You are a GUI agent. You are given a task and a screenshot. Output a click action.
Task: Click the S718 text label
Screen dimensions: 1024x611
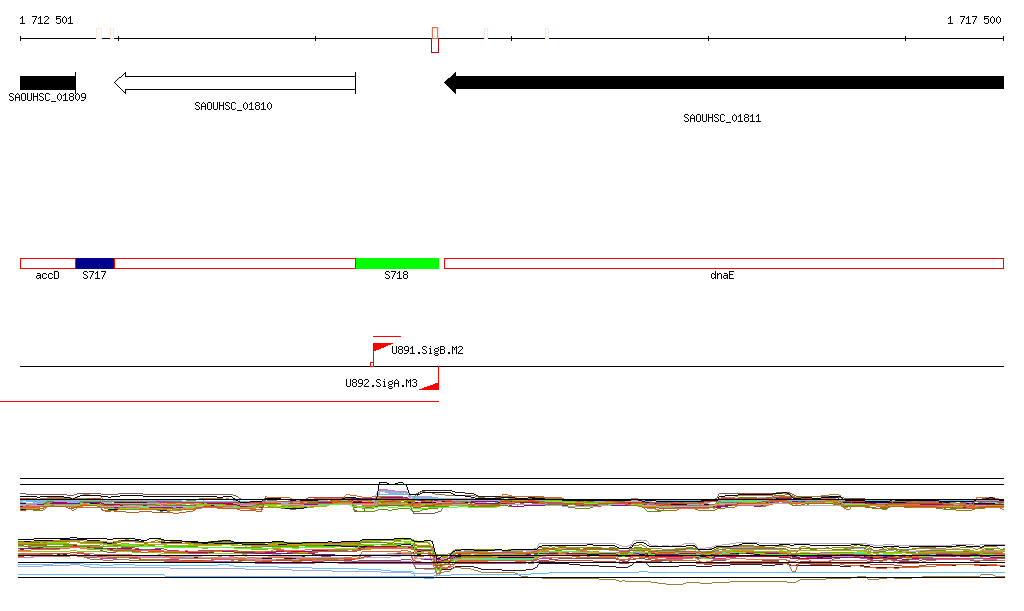tap(396, 275)
